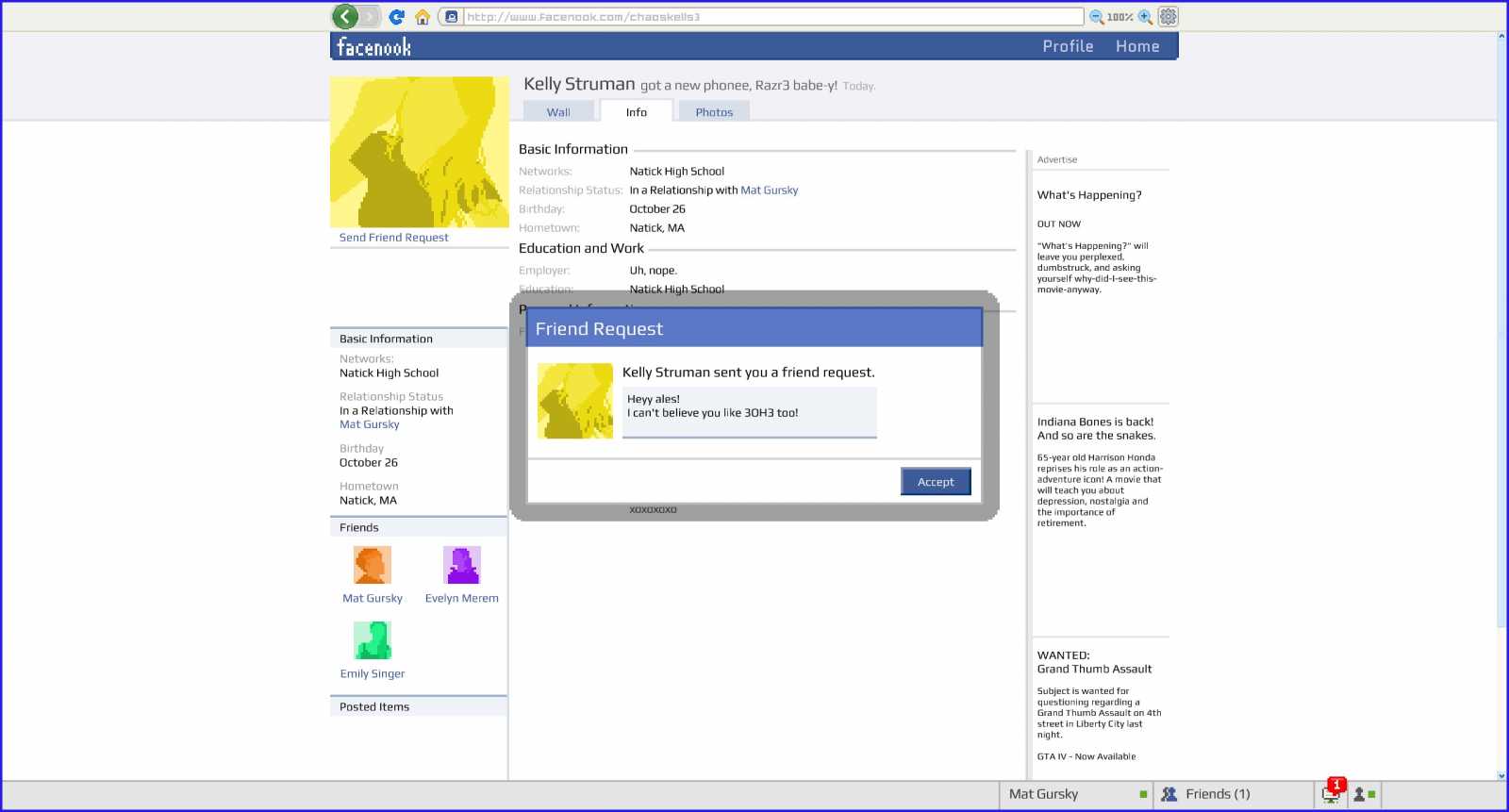Click 'Uh, nope.' employer value
This screenshot has height=812, width=1509.
[x=654, y=271]
